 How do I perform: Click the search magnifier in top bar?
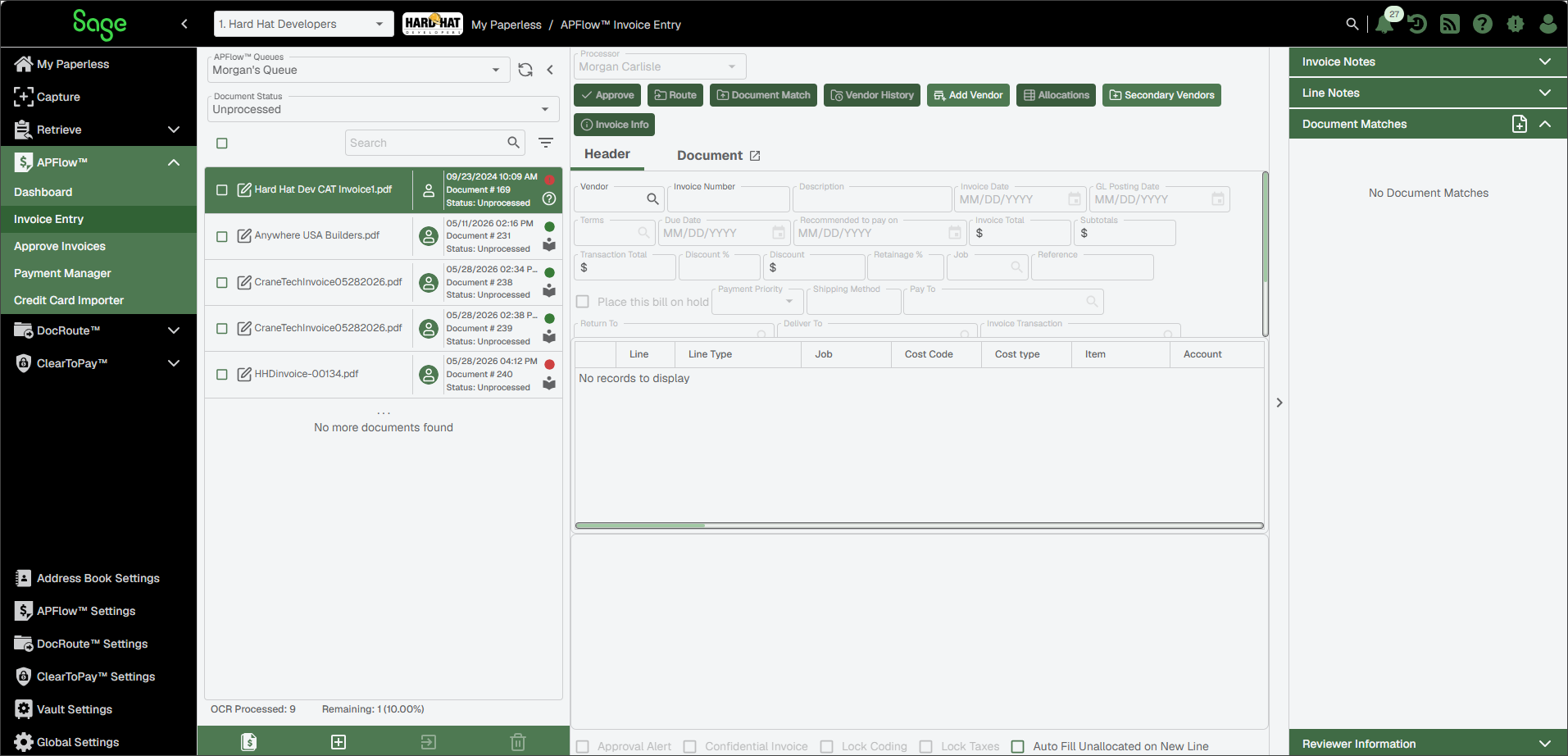1352,25
